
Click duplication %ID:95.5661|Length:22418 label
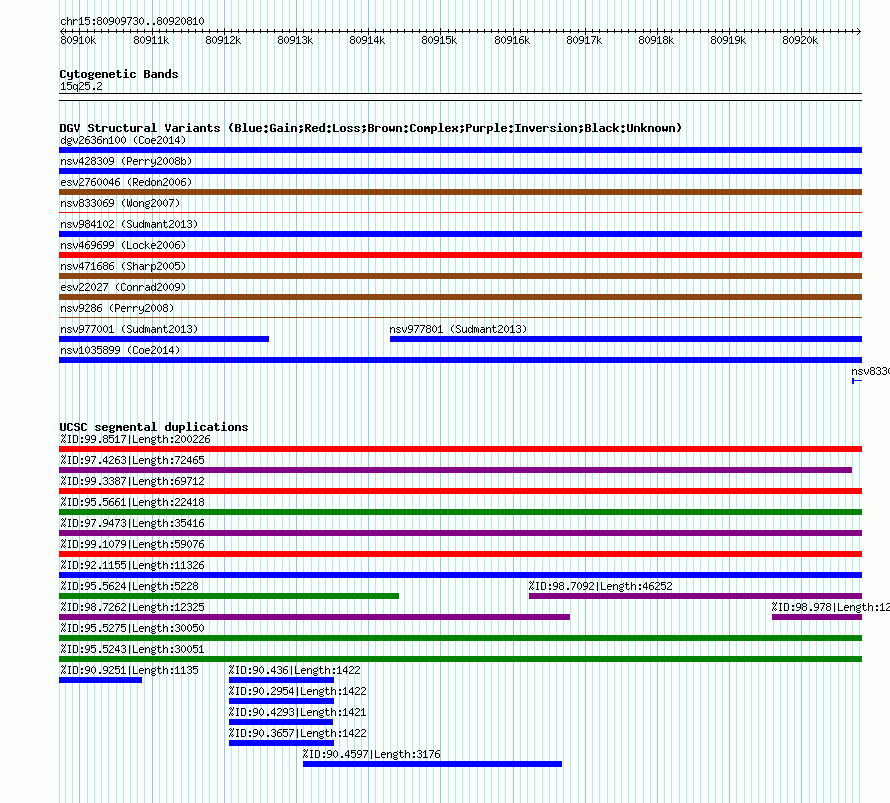coord(132,502)
